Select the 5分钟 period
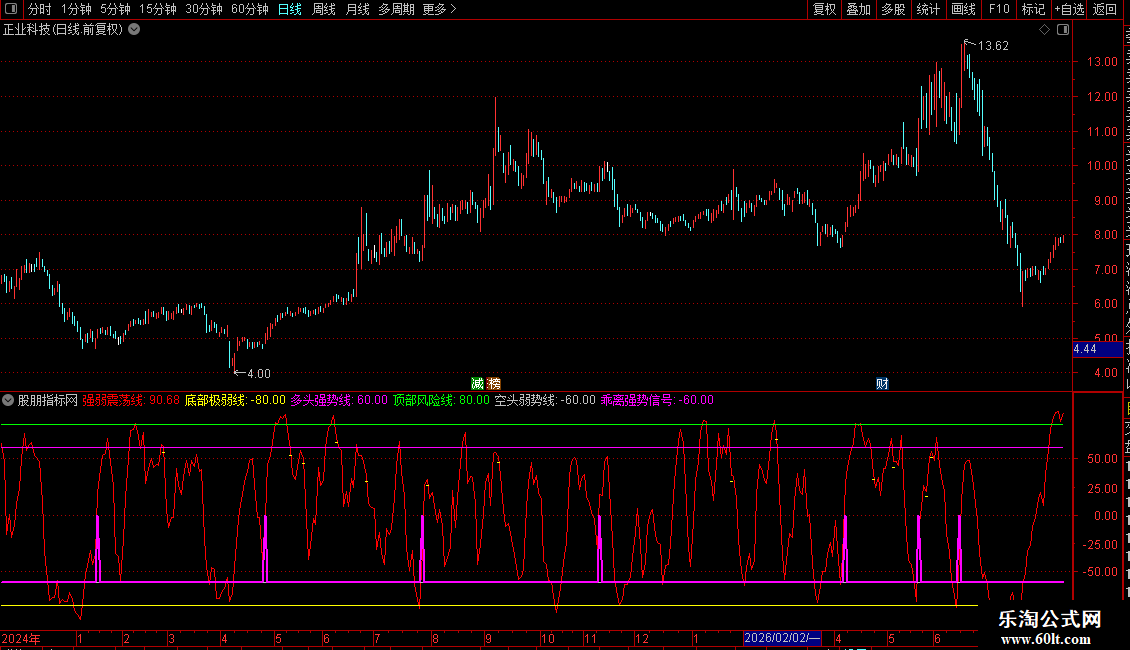 coord(115,9)
